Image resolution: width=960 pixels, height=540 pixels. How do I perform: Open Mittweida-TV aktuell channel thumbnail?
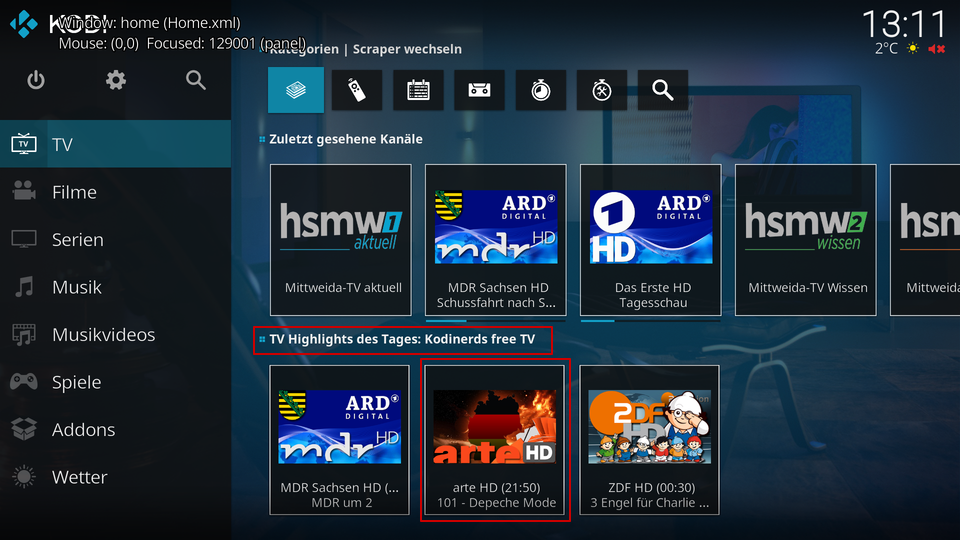click(x=341, y=240)
